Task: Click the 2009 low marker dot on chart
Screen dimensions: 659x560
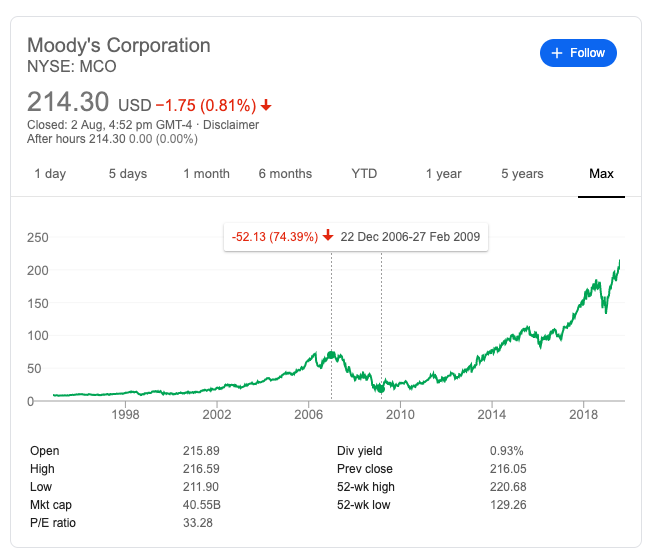Action: click(x=381, y=388)
